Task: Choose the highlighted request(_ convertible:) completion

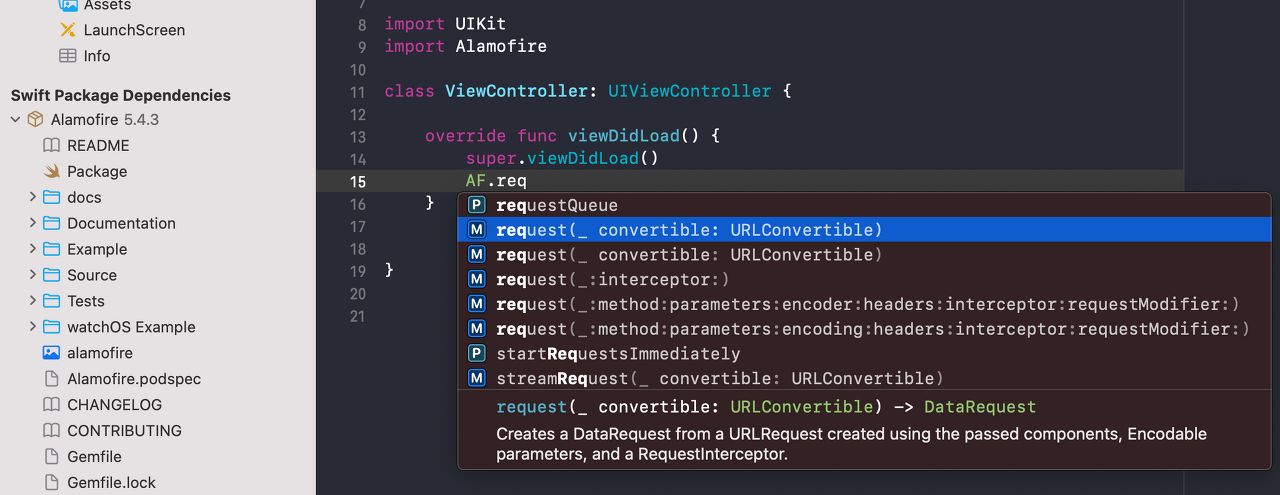Action: point(864,230)
